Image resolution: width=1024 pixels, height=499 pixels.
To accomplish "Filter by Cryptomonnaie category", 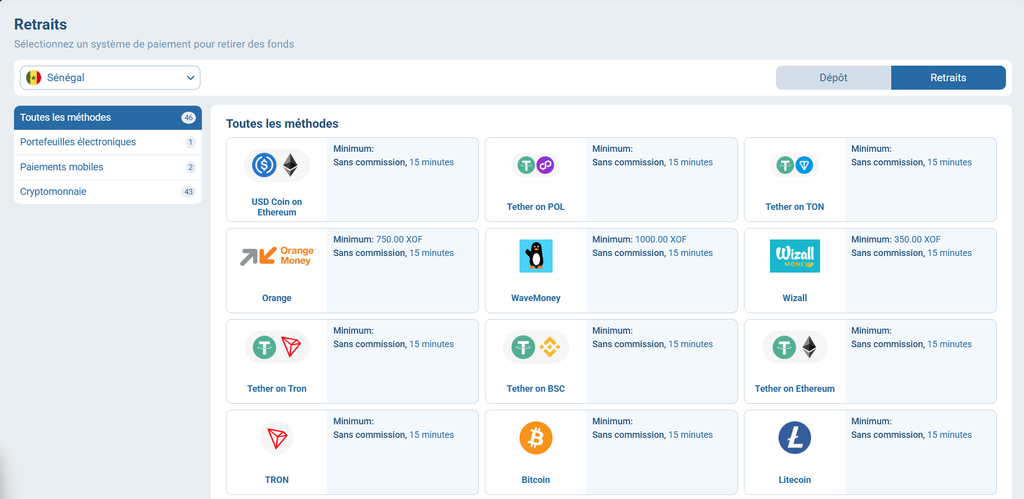I will pos(108,192).
